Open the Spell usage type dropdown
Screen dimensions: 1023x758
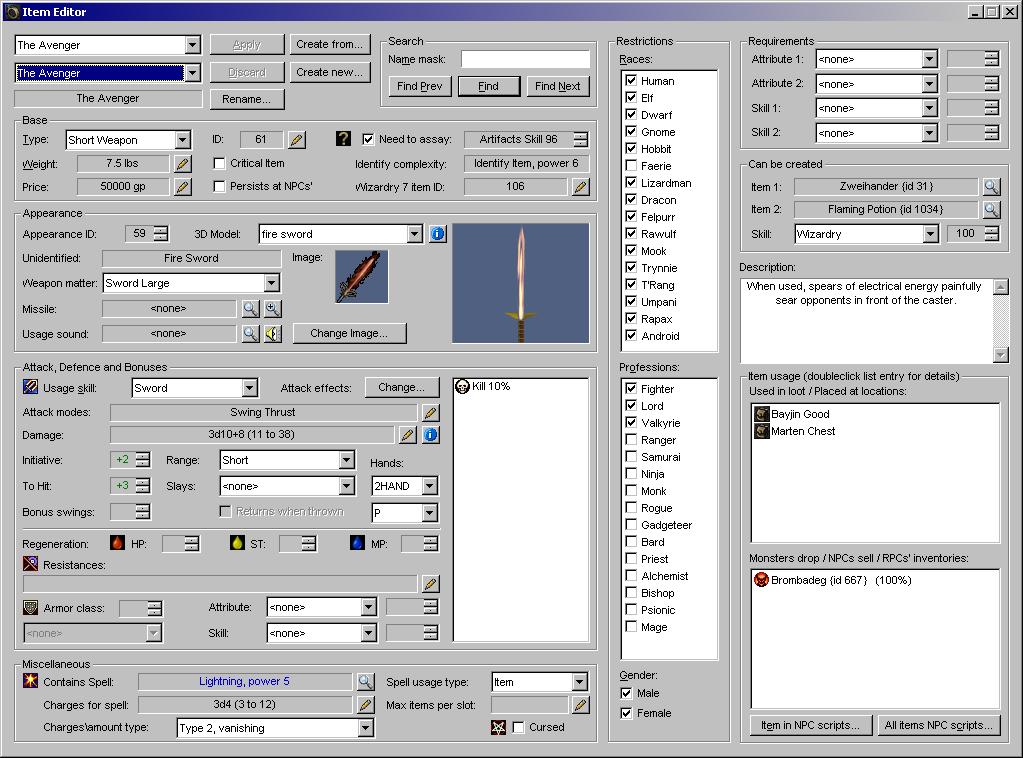[x=579, y=682]
